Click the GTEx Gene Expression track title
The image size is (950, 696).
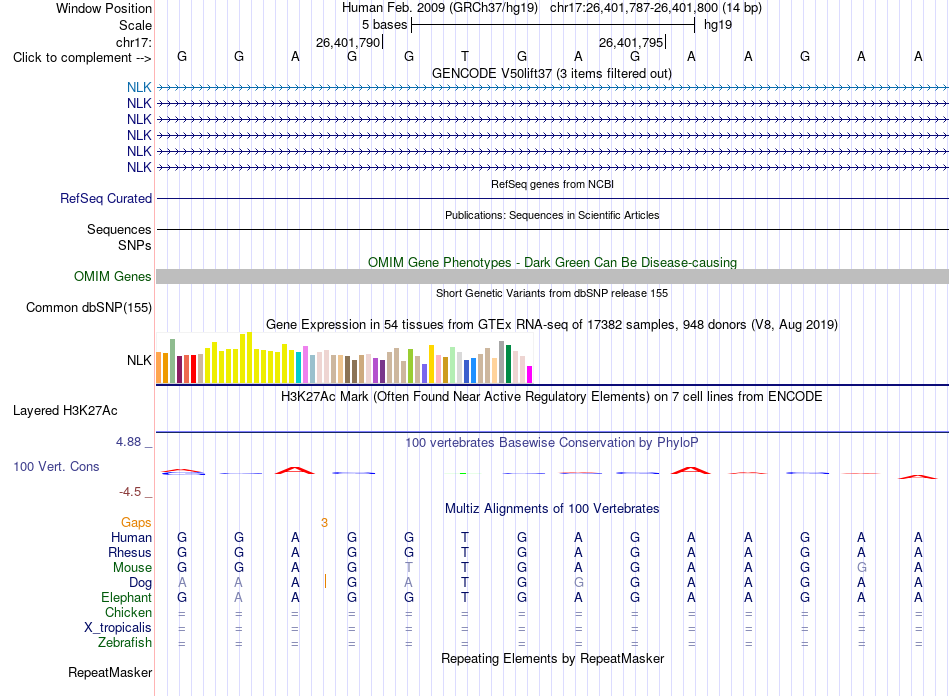pos(552,325)
